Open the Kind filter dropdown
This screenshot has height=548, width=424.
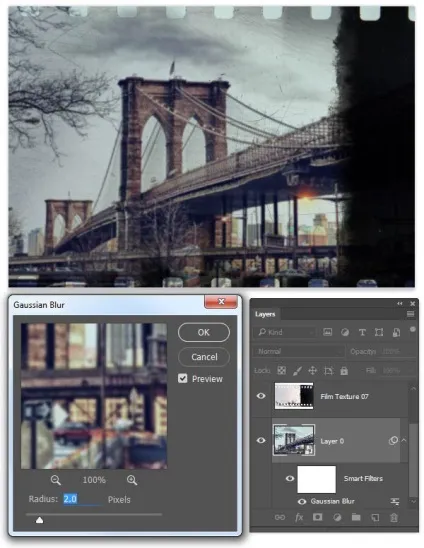pos(285,332)
